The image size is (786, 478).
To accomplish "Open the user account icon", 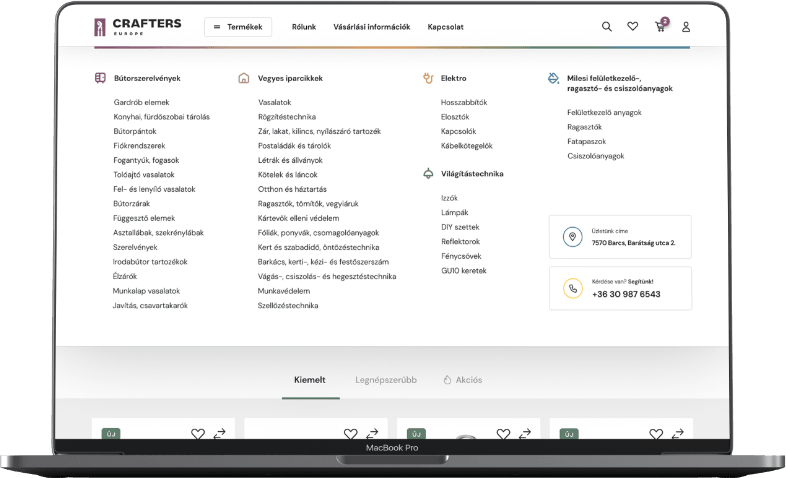I will (x=686, y=27).
